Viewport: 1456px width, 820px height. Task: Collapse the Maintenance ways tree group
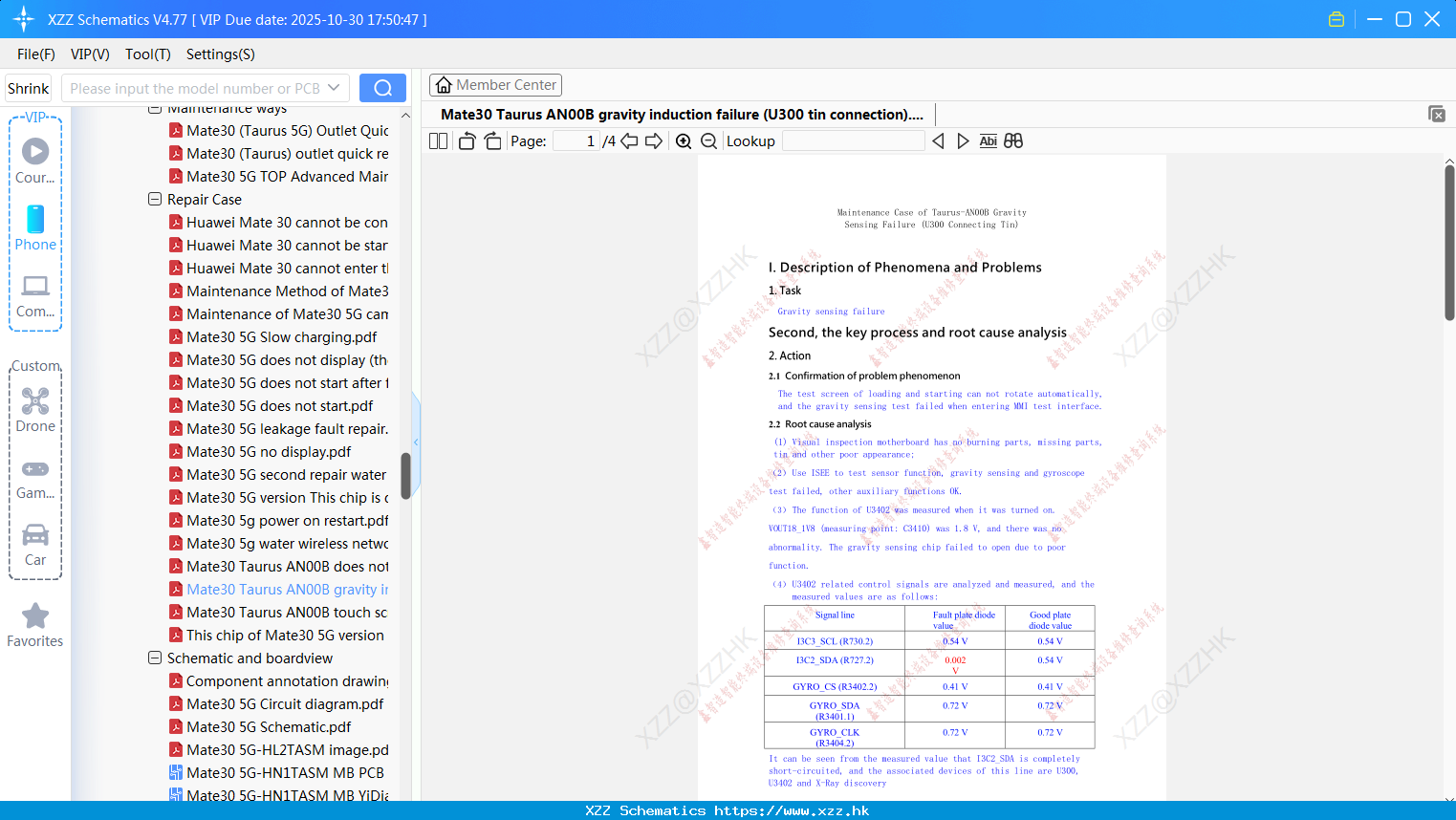click(x=155, y=109)
